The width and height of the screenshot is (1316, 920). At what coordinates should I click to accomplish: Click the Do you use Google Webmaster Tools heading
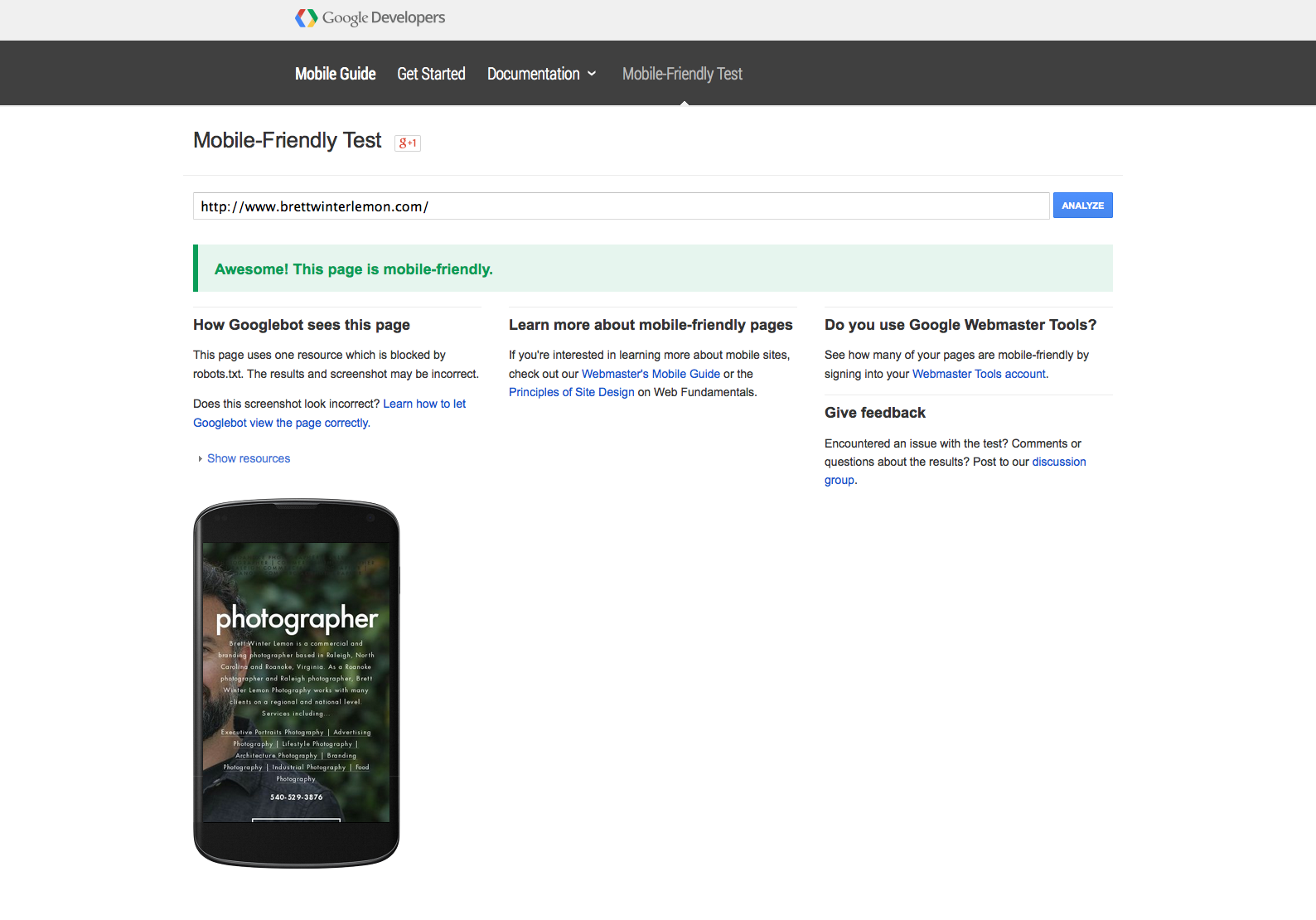tap(960, 325)
